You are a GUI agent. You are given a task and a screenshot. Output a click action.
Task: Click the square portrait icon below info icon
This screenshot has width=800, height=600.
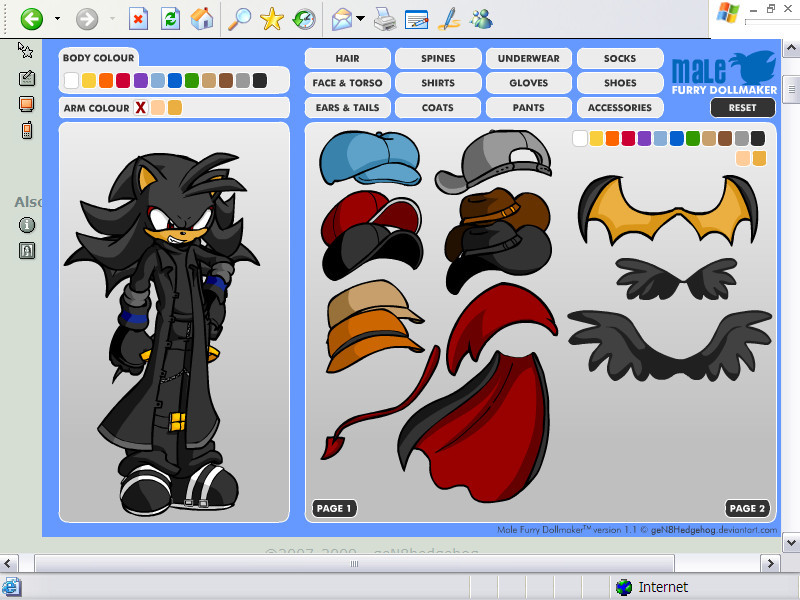[27, 251]
